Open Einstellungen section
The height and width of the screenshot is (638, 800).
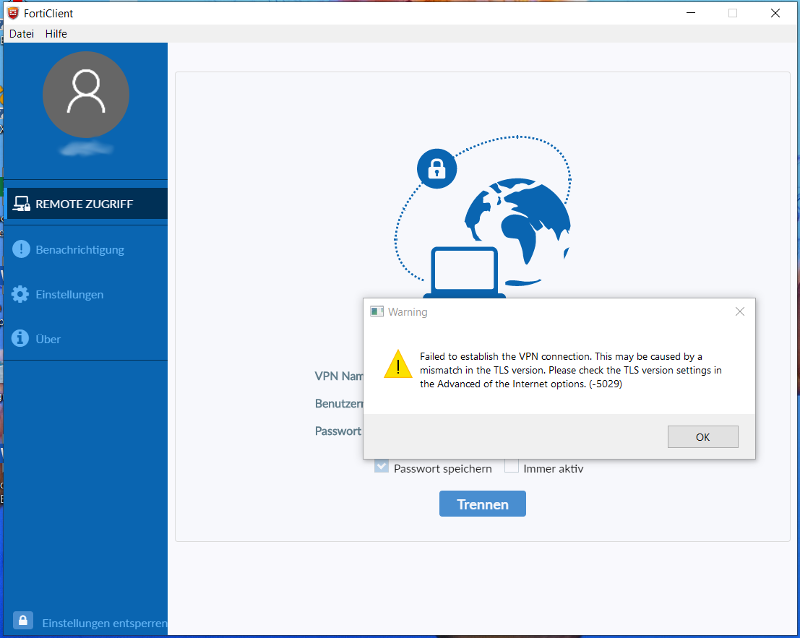[x=69, y=295]
